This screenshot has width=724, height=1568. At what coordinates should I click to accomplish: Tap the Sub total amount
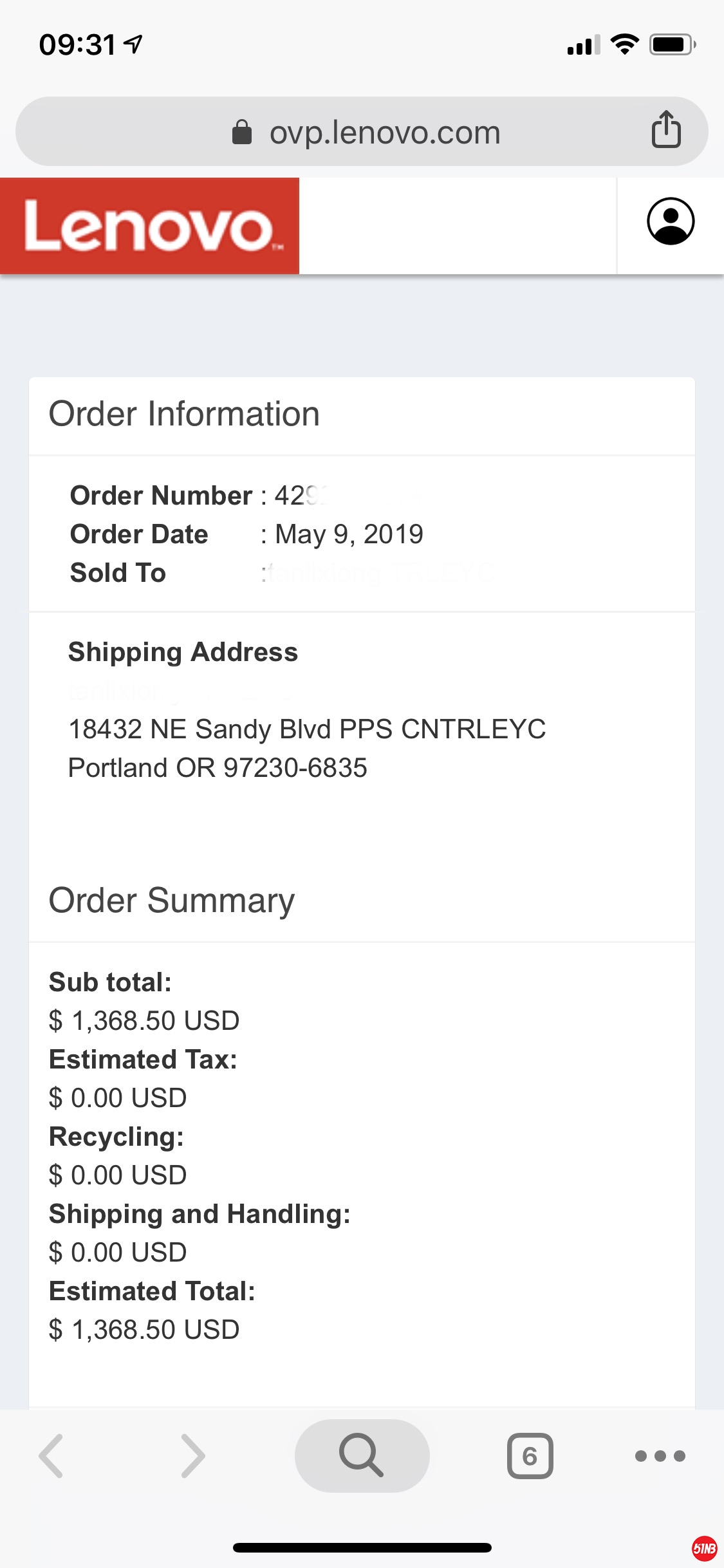(144, 1021)
